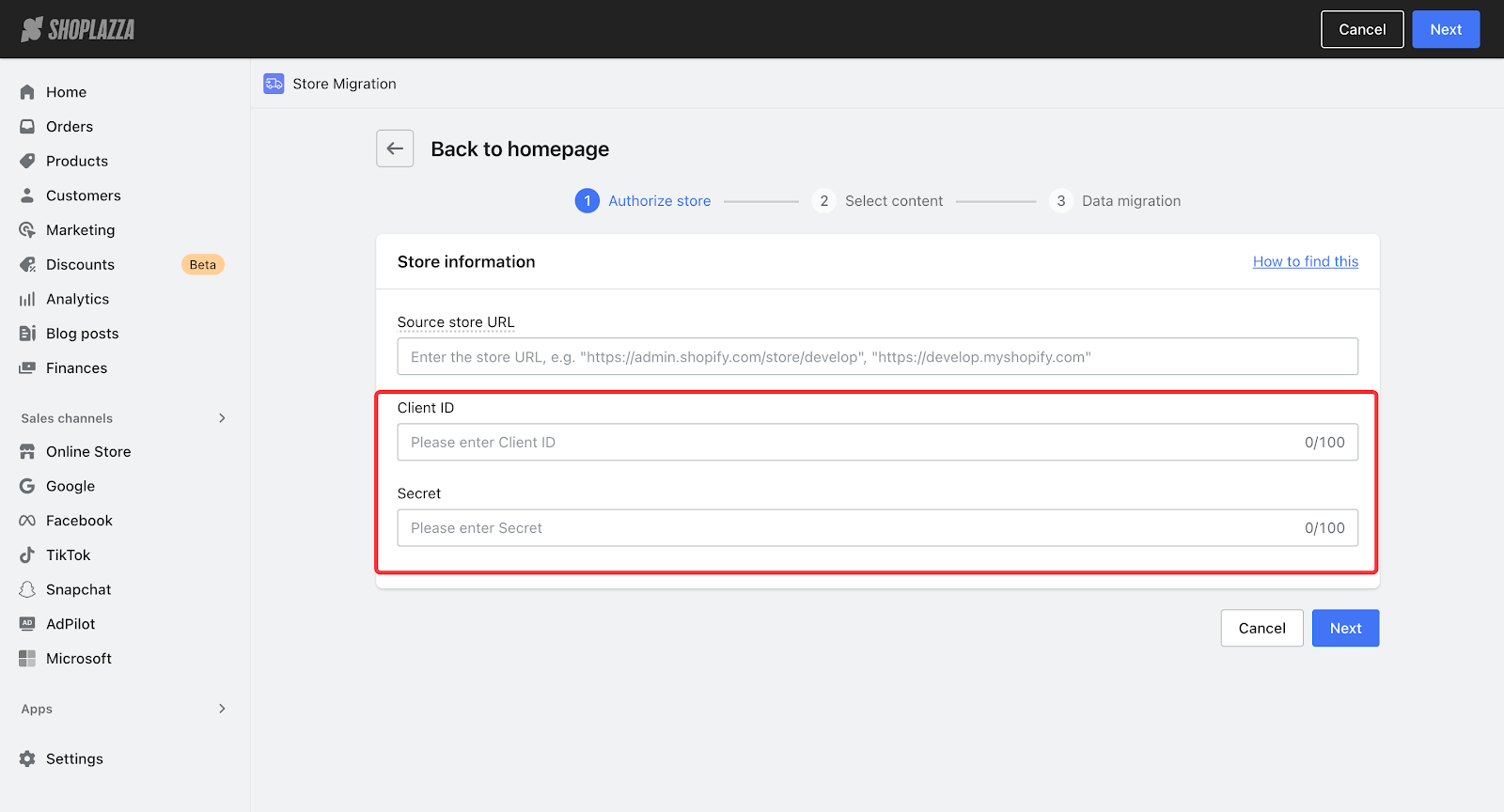Click the Analytics bar chart icon
The height and width of the screenshot is (812, 1504).
pos(27,299)
